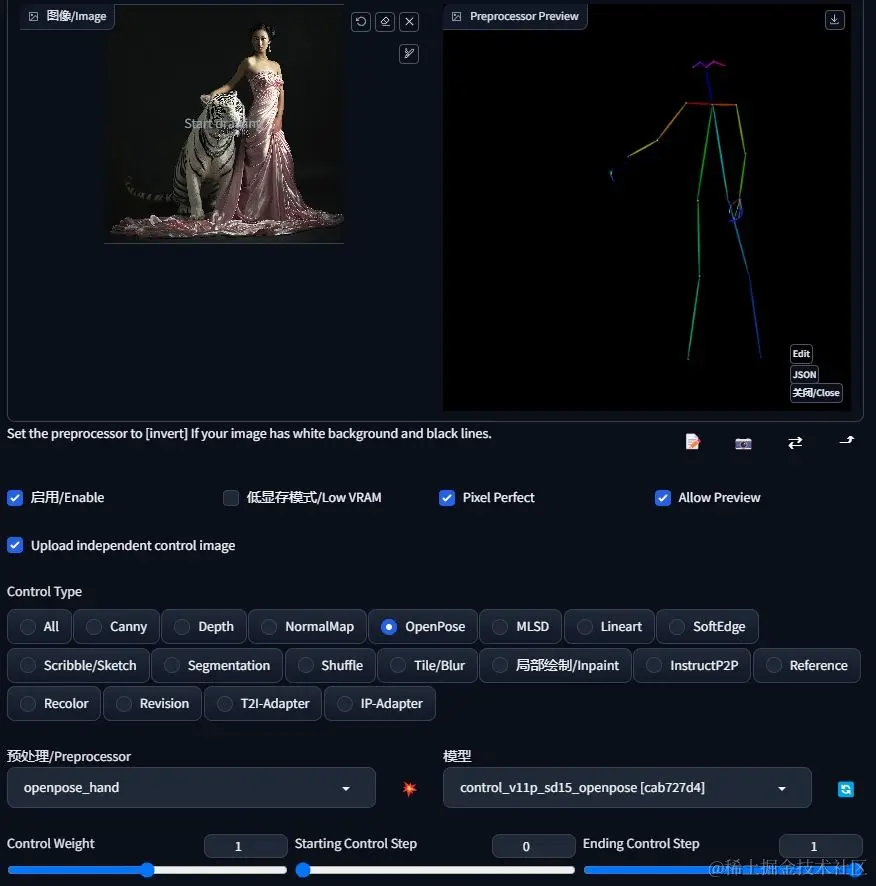Viewport: 876px width, 886px height.
Task: Select the NormalMap control type
Action: (307, 627)
